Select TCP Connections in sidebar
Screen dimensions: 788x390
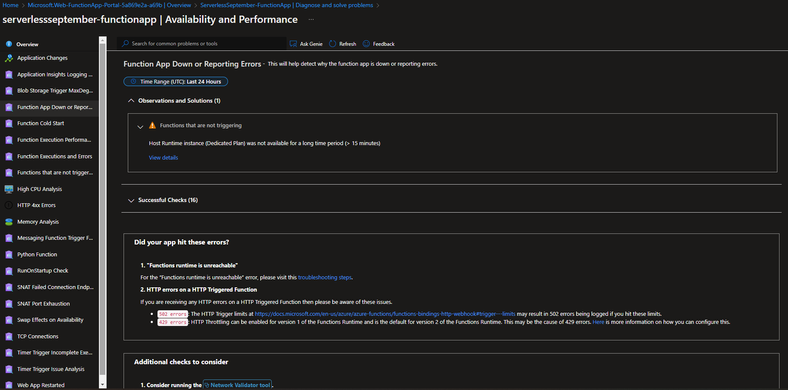[x=38, y=336]
